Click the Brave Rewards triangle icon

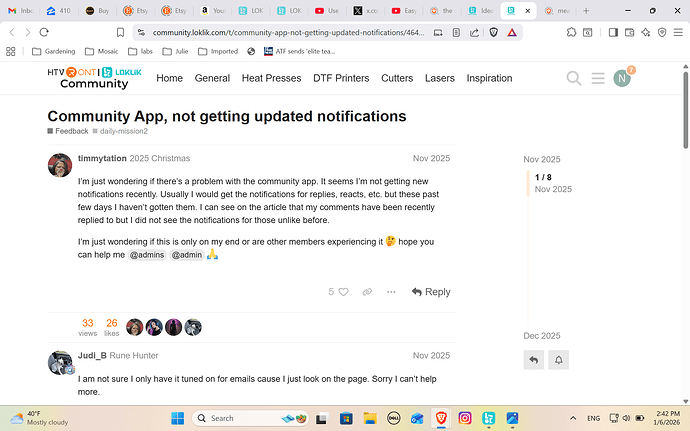pyautogui.click(x=512, y=32)
